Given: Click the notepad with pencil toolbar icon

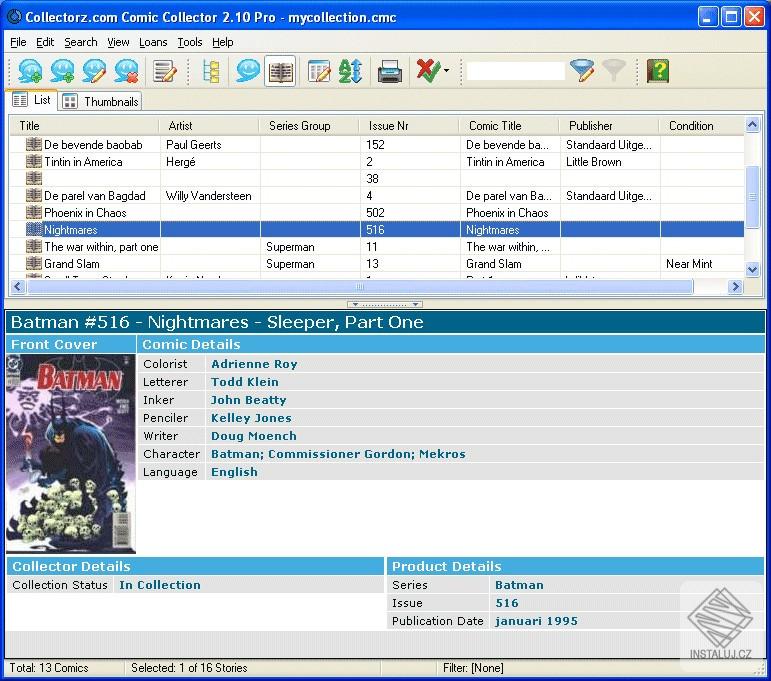Looking at the screenshot, I should pyautogui.click(x=164, y=71).
